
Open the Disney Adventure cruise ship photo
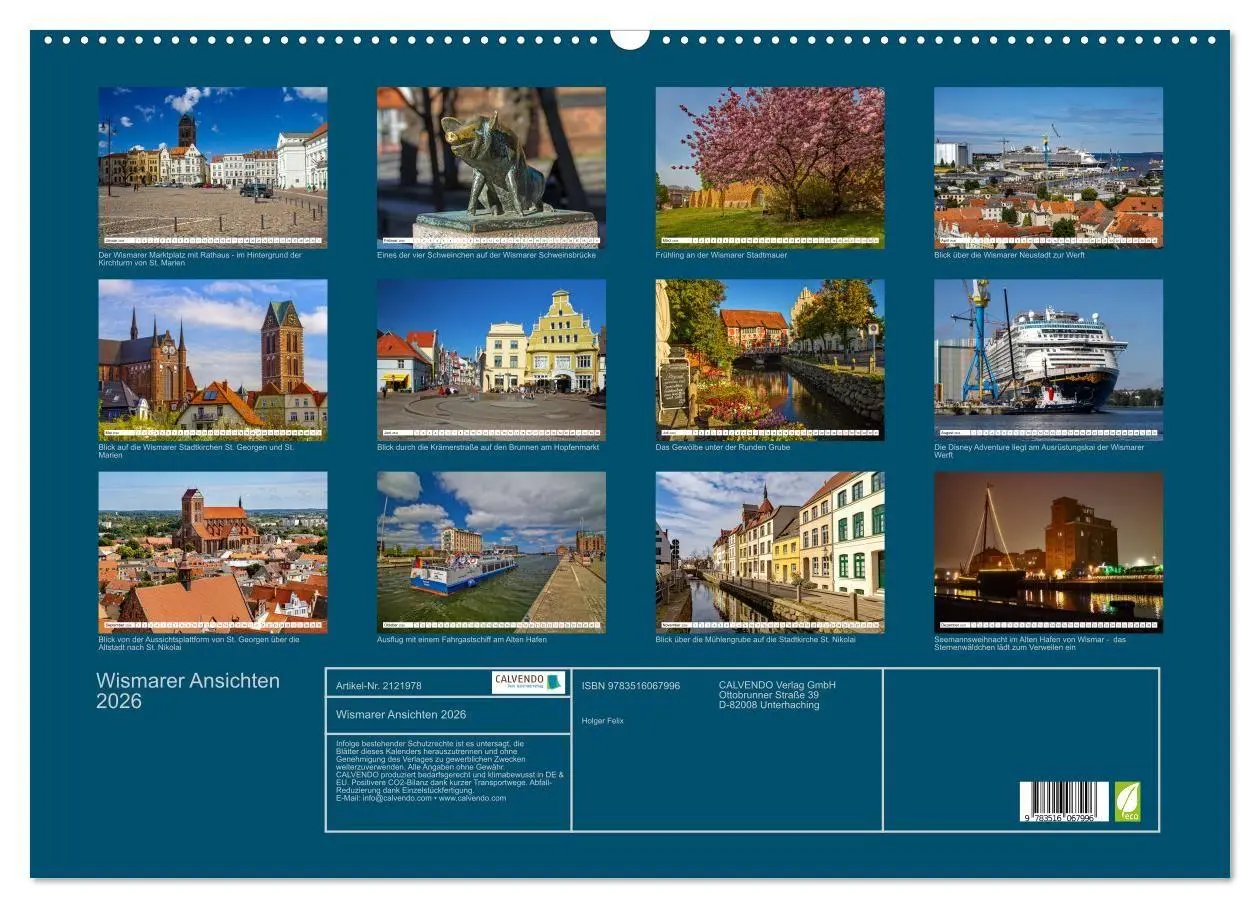click(1048, 360)
